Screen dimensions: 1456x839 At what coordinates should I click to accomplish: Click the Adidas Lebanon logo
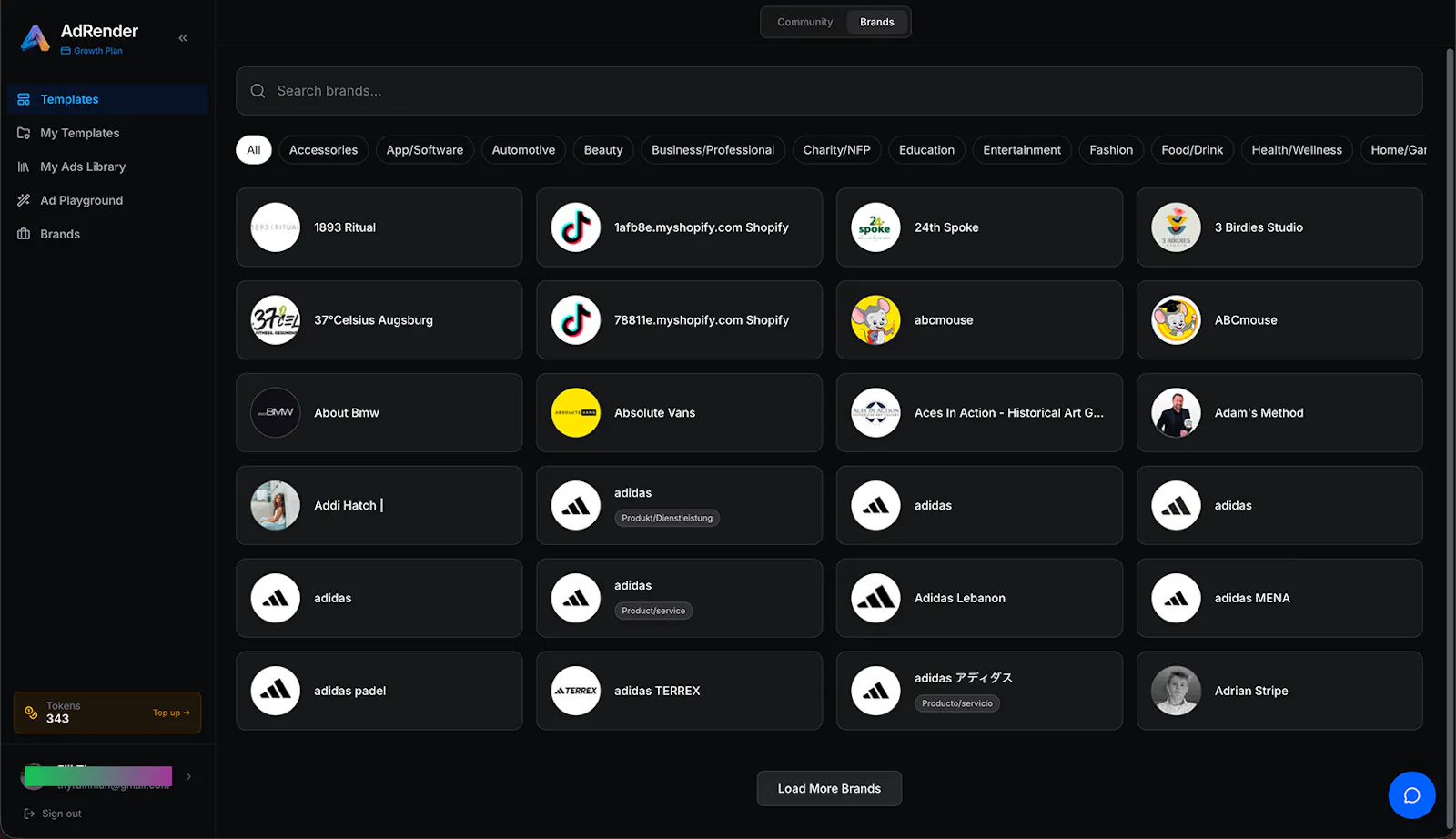pos(875,598)
